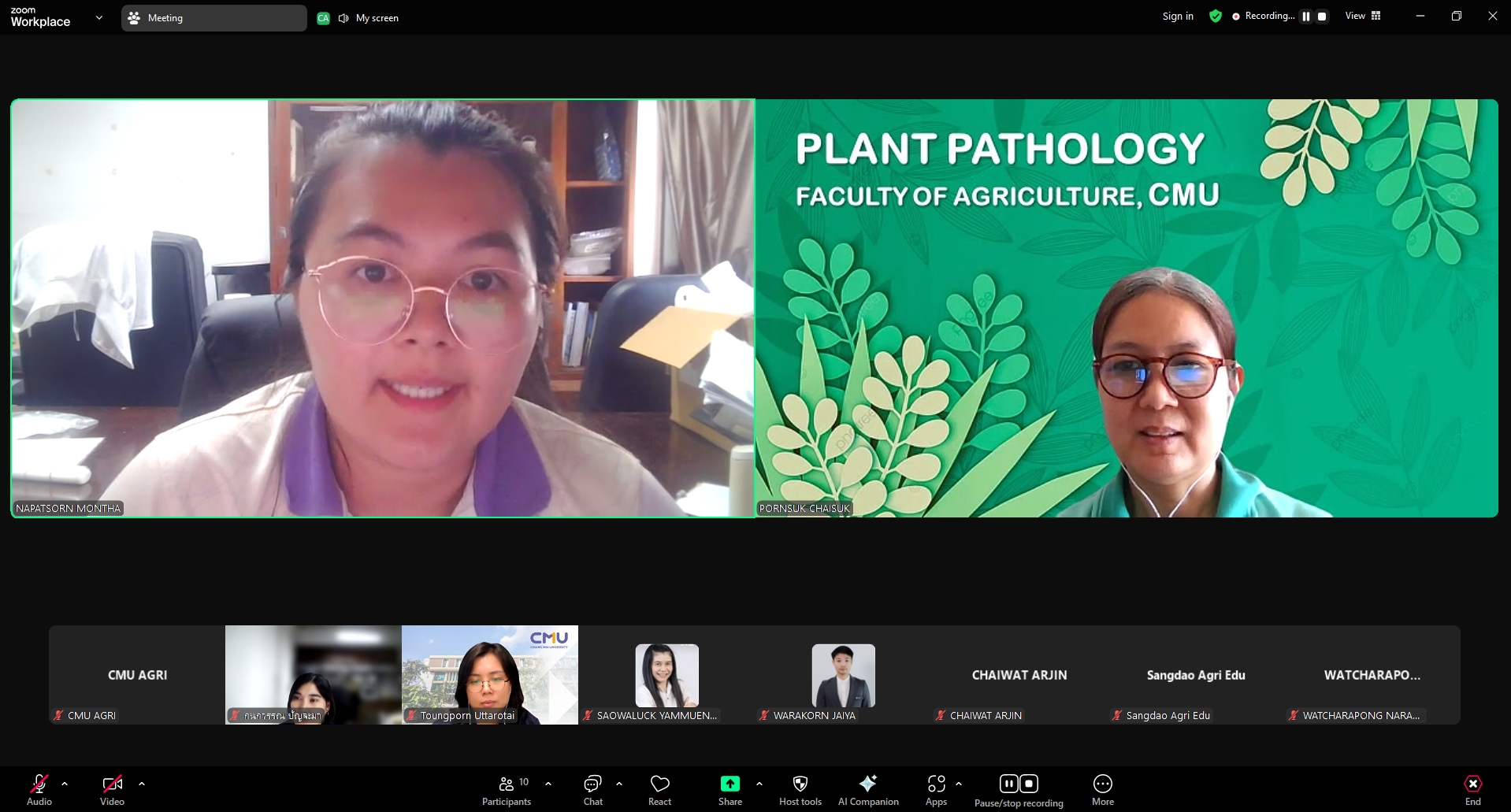Select PORNSUK CHAISUK video tile
Viewport: 1511px width, 812px height.
[1127, 308]
